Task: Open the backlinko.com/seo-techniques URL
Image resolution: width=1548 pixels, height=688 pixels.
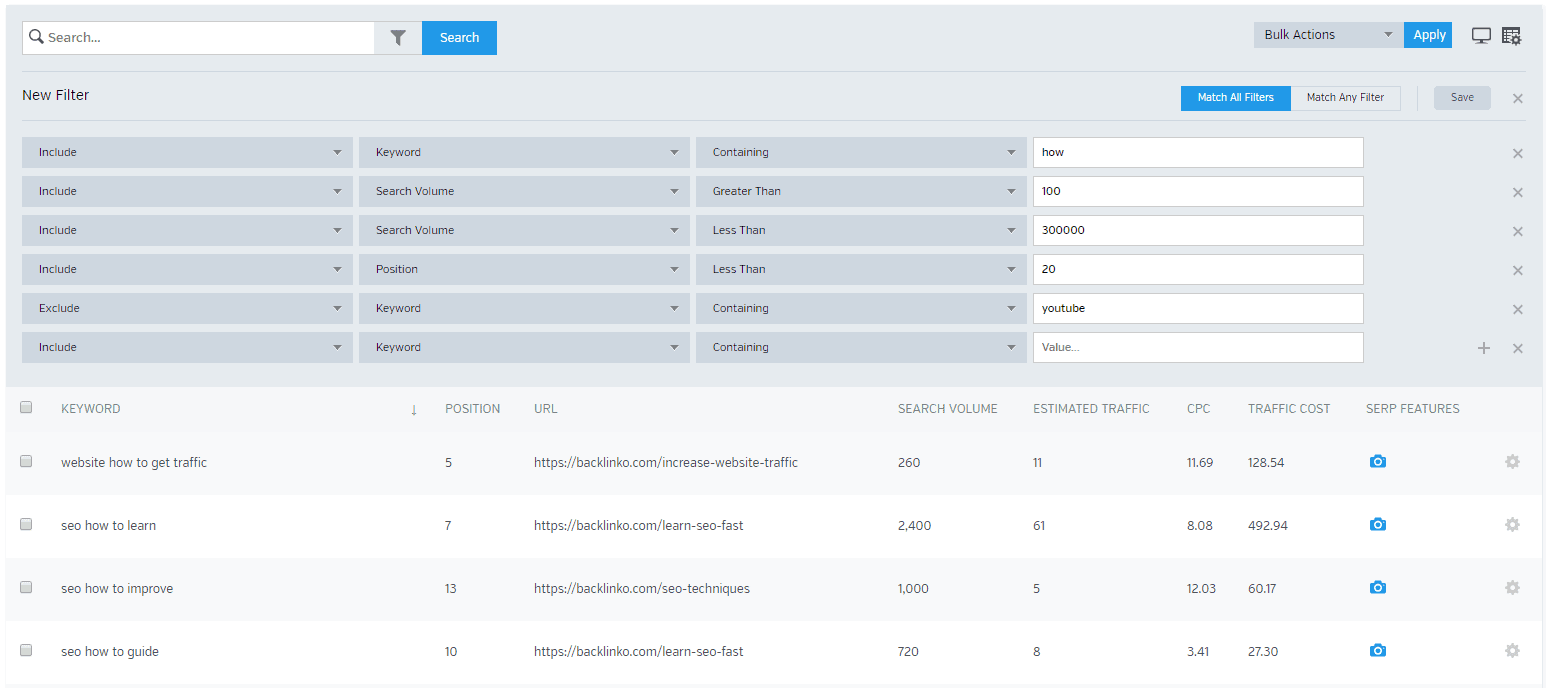Action: (x=642, y=589)
